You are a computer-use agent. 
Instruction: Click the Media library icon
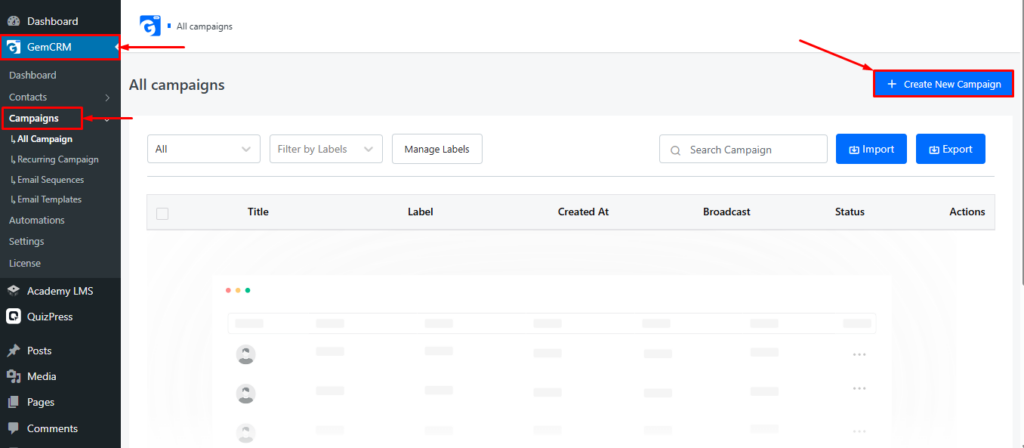(14, 377)
